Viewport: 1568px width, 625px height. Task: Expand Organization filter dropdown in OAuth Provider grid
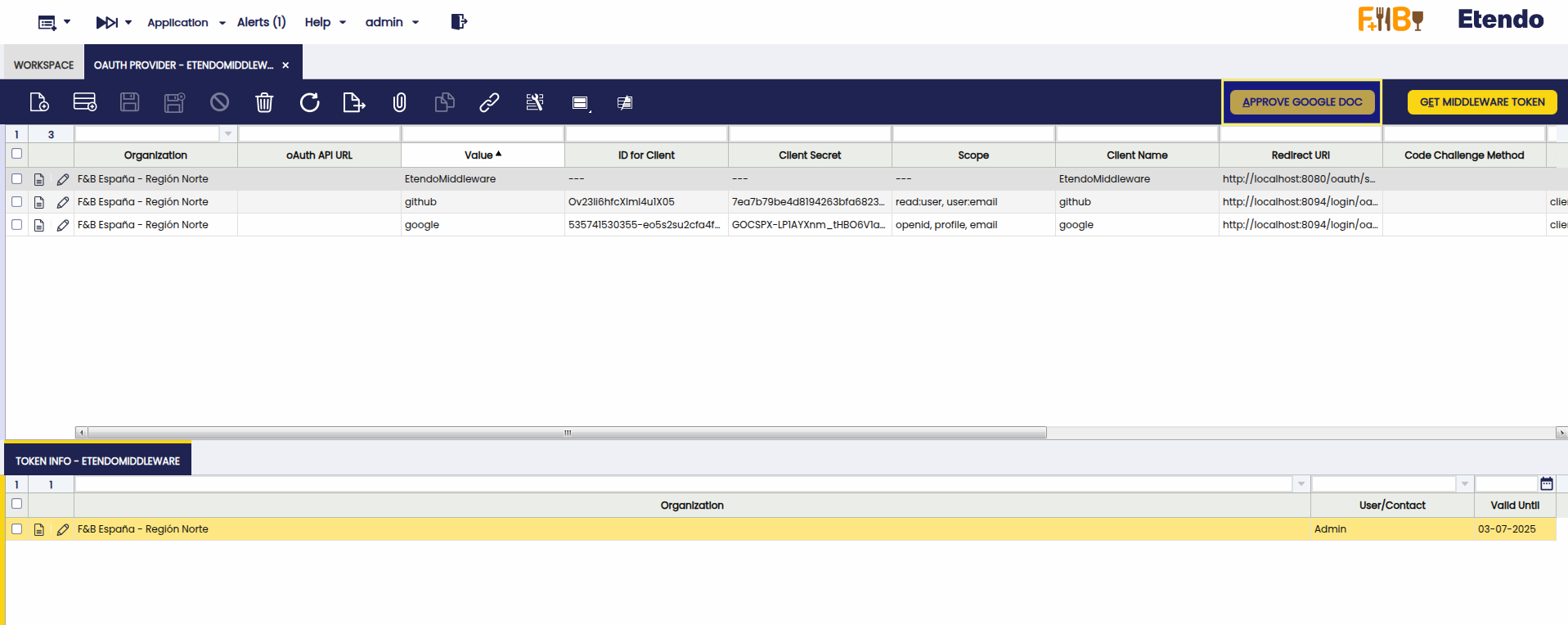(228, 133)
